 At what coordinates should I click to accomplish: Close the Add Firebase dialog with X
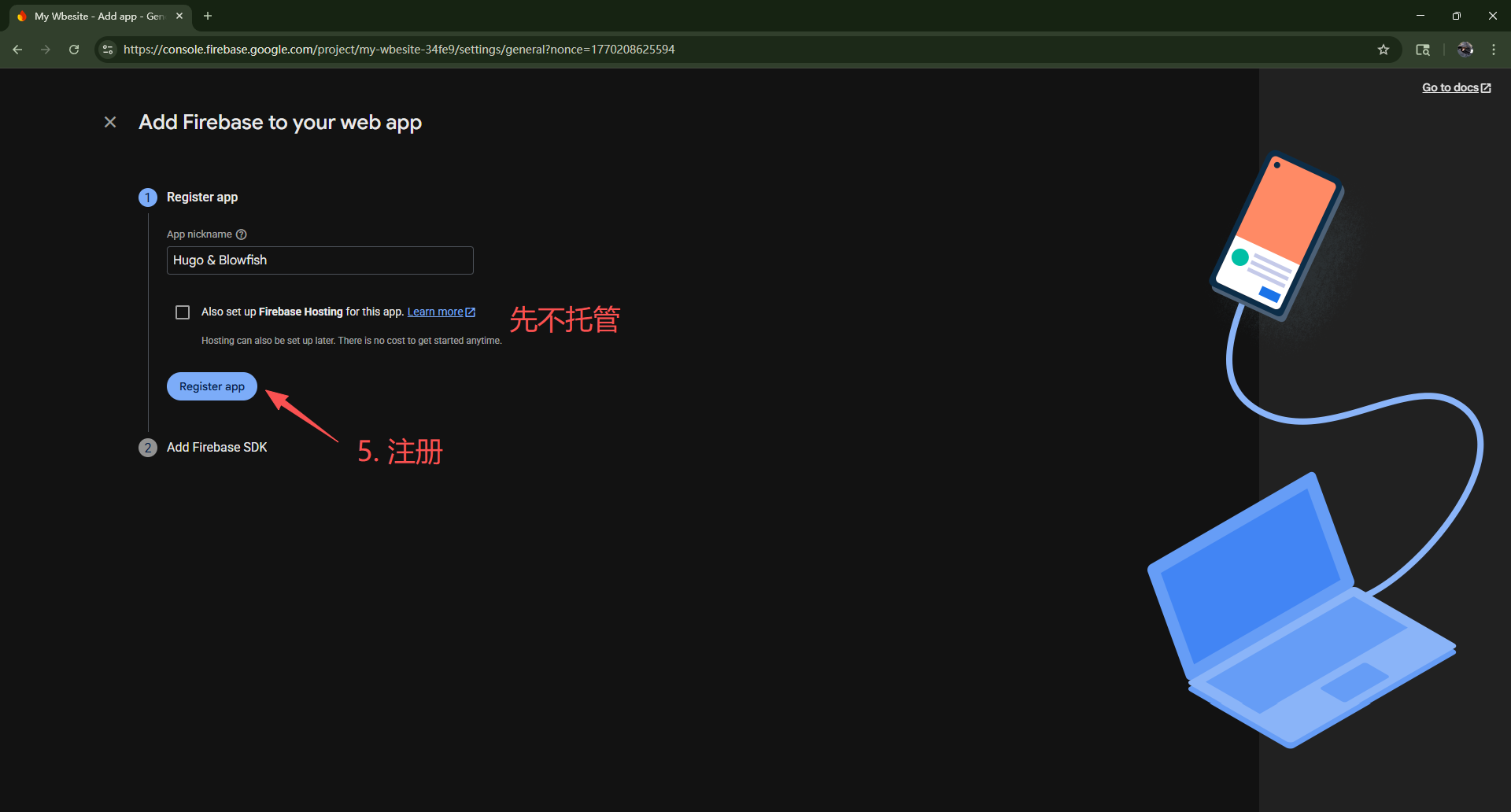click(x=110, y=122)
